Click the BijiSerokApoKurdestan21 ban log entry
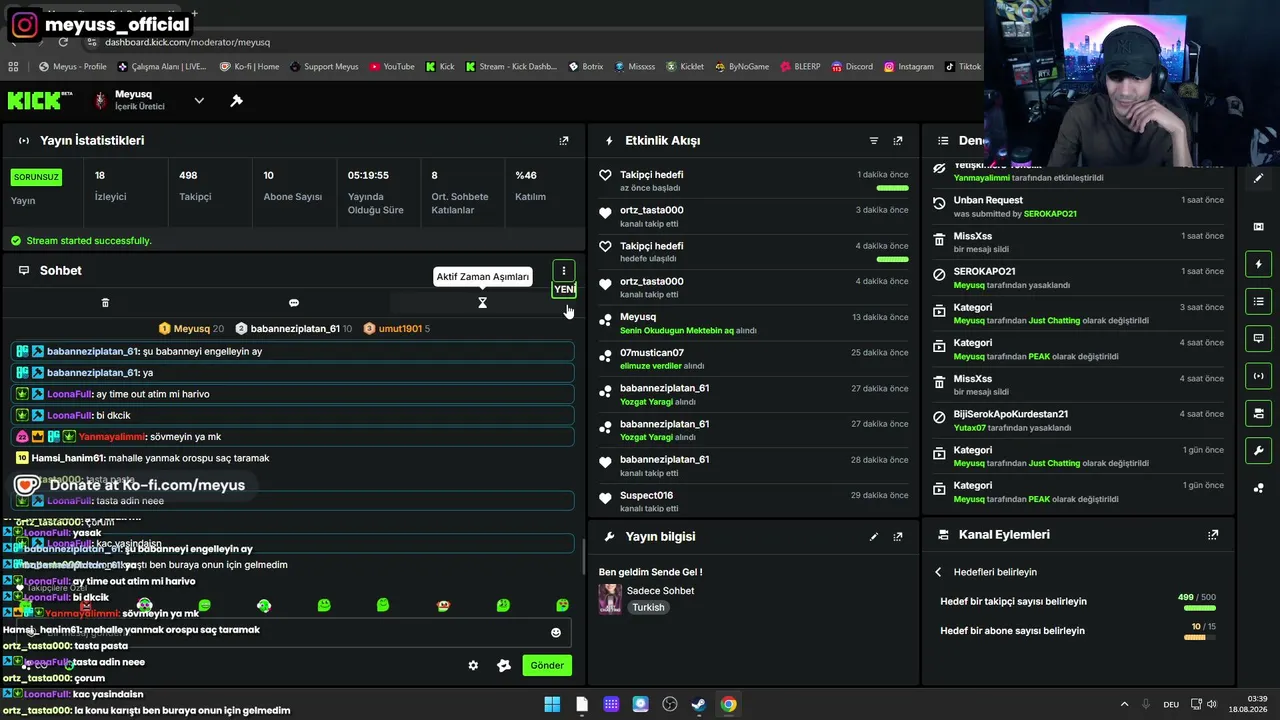The width and height of the screenshot is (1280, 720). tap(1078, 421)
